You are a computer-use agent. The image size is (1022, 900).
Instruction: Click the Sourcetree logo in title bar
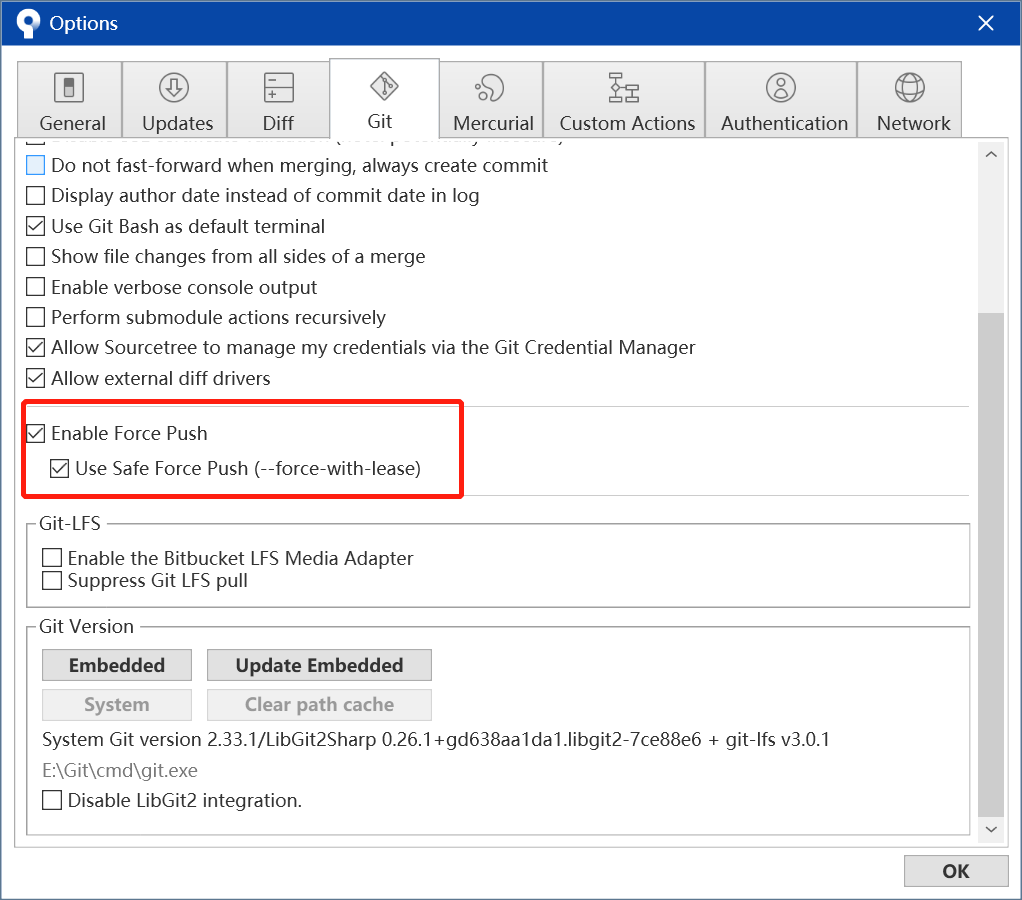27,22
